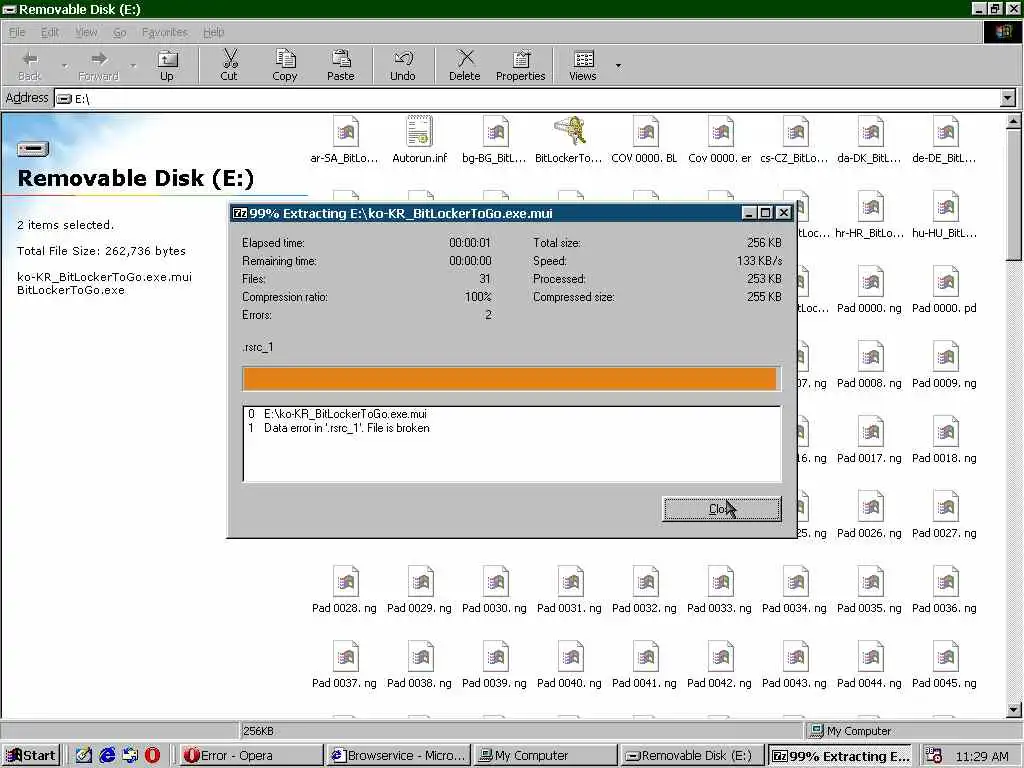Click the Views toolbar button

(x=583, y=65)
